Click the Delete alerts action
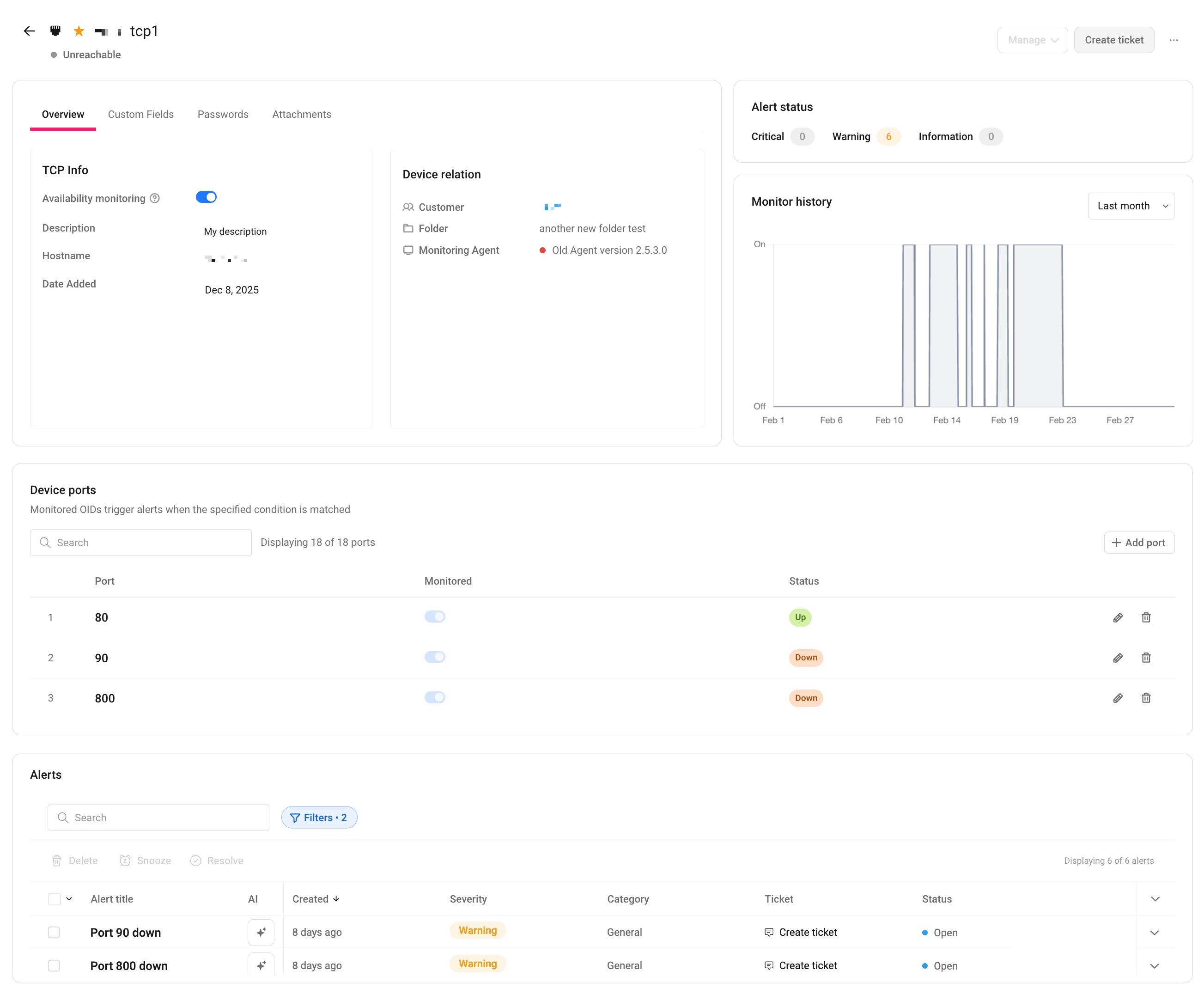 click(74, 861)
